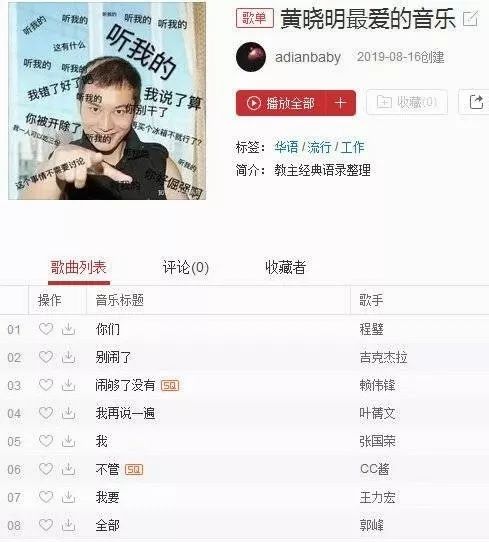Open the 流行 tag link

(x=319, y=147)
